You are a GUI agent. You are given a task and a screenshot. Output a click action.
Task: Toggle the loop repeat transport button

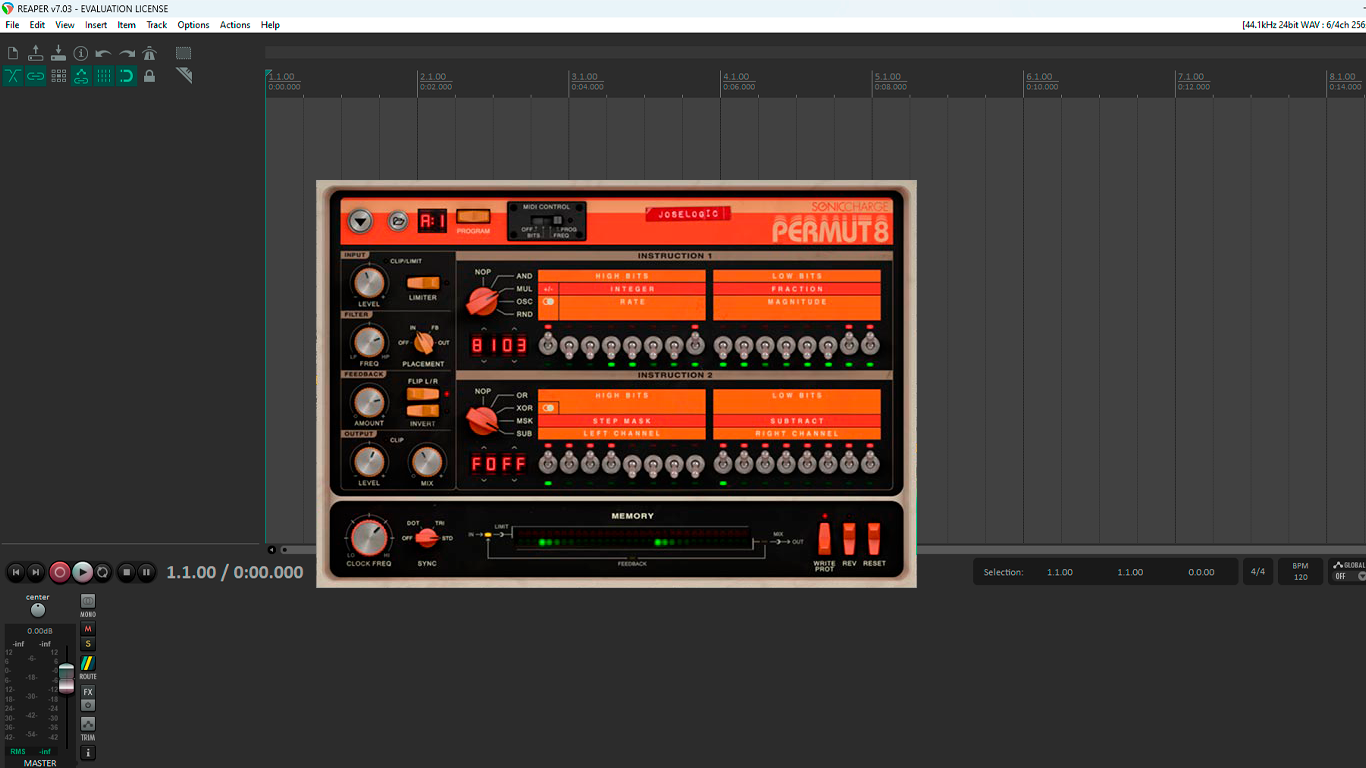[103, 572]
